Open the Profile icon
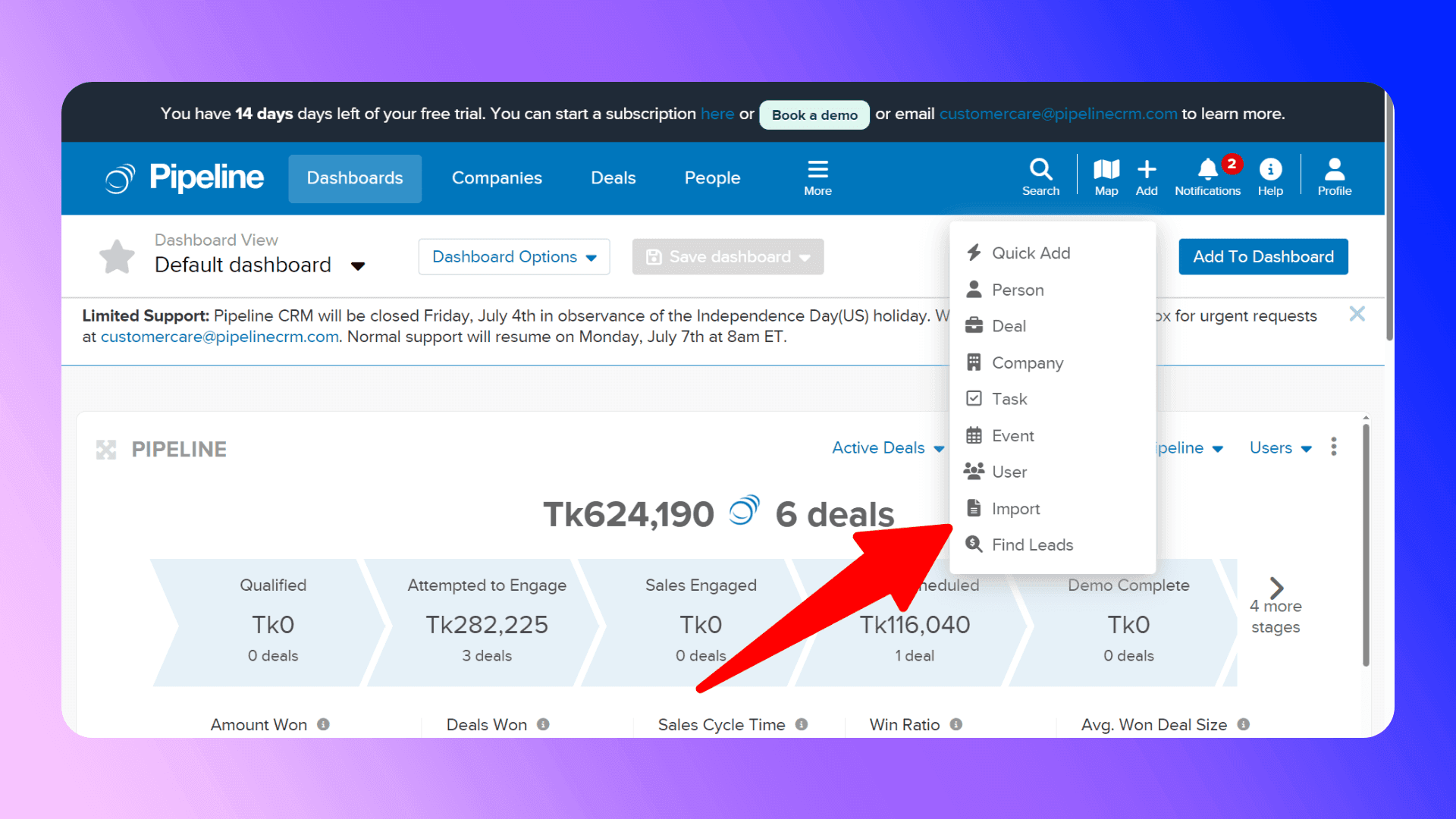Viewport: 1456px width, 819px height. 1335,177
